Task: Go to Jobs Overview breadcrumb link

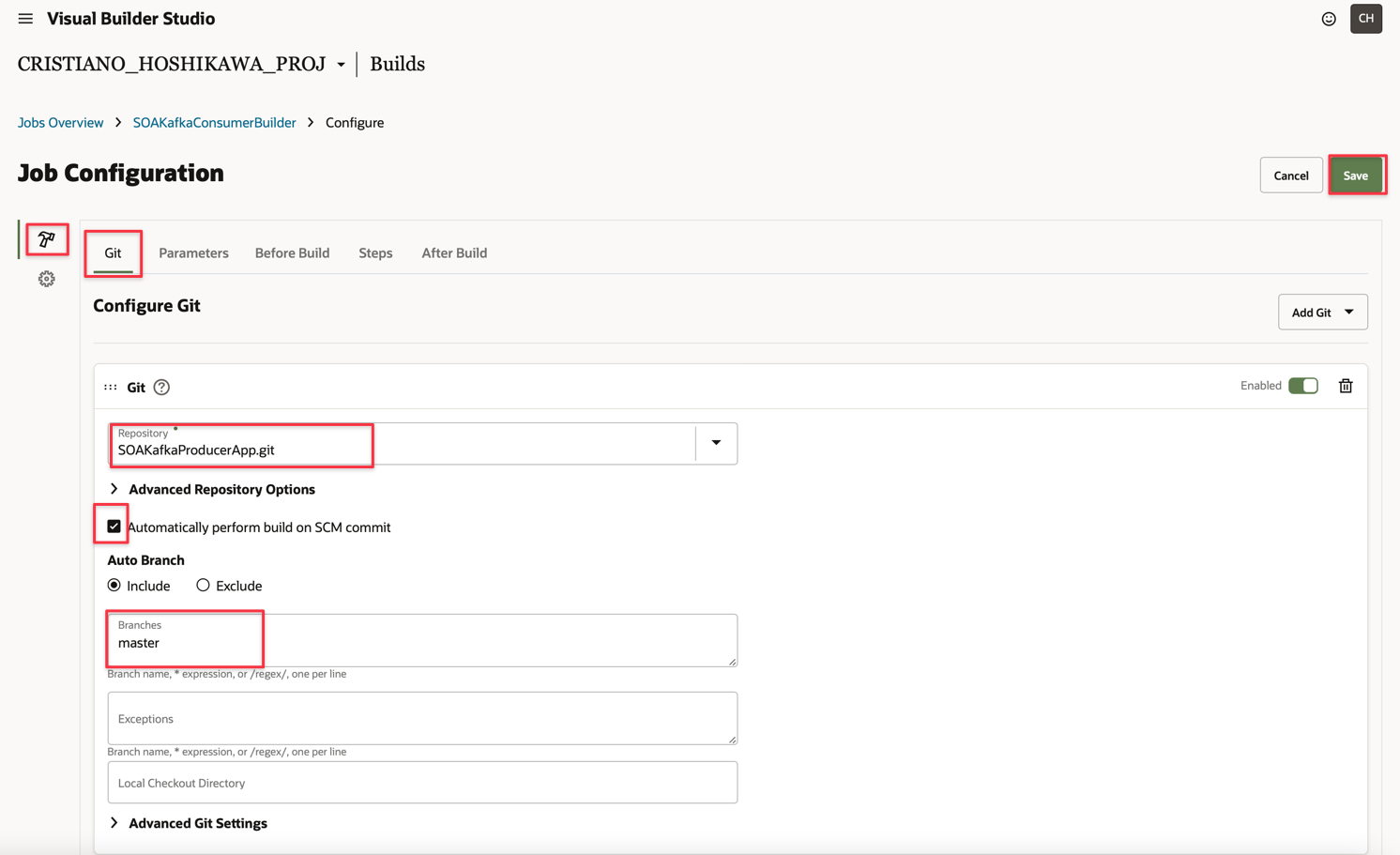Action: point(60,122)
